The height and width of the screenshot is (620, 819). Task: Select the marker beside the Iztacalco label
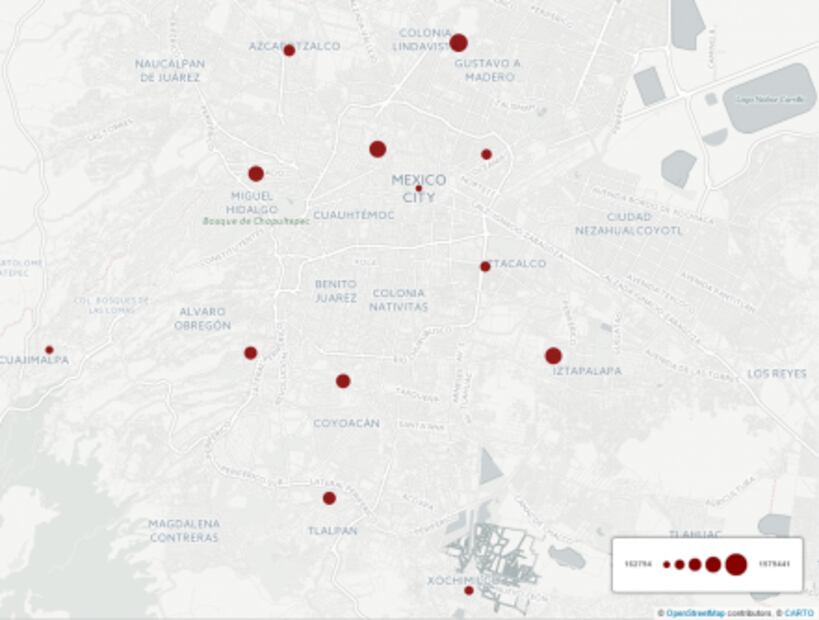[485, 266]
